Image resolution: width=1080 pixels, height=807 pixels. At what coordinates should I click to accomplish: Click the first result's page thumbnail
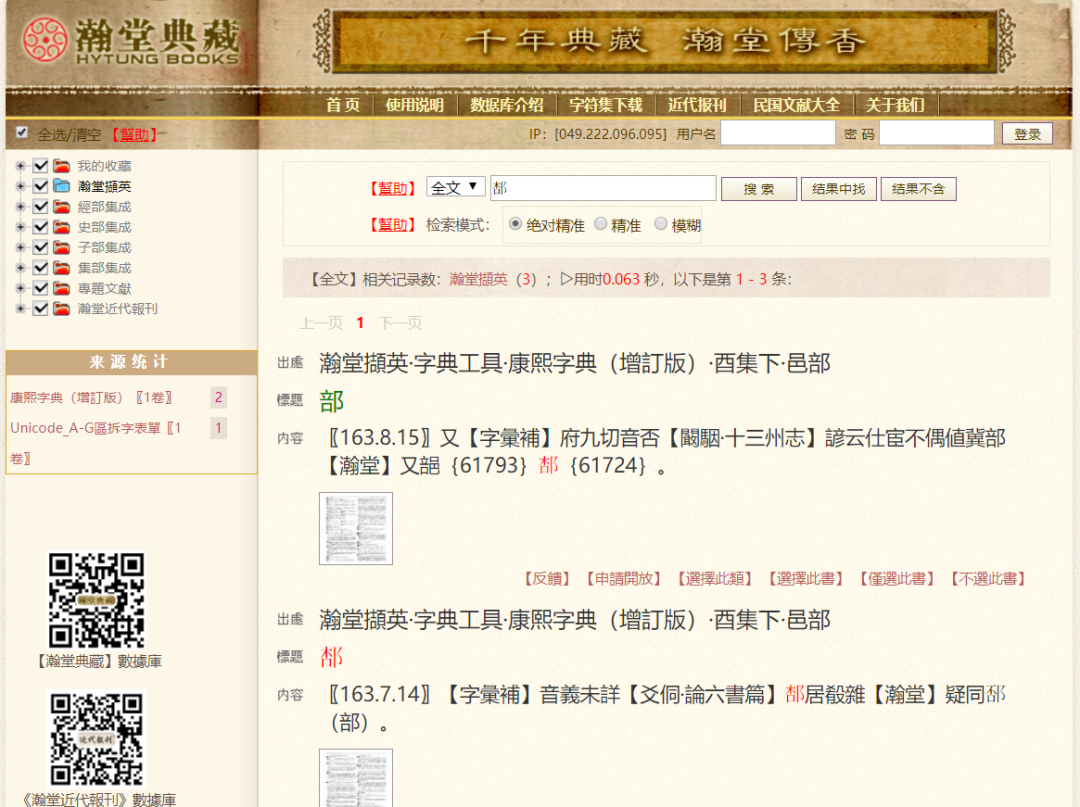(x=357, y=528)
